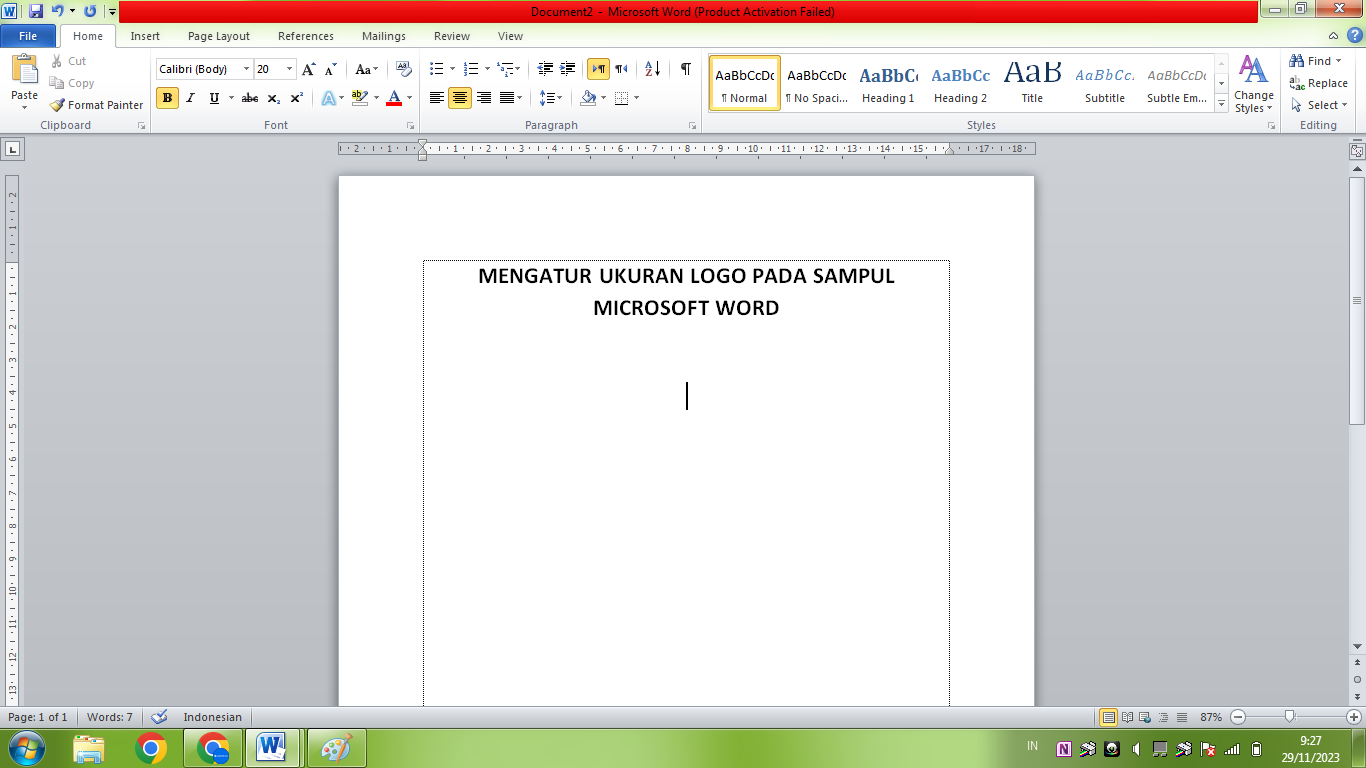Enable justified alignment

click(508, 98)
